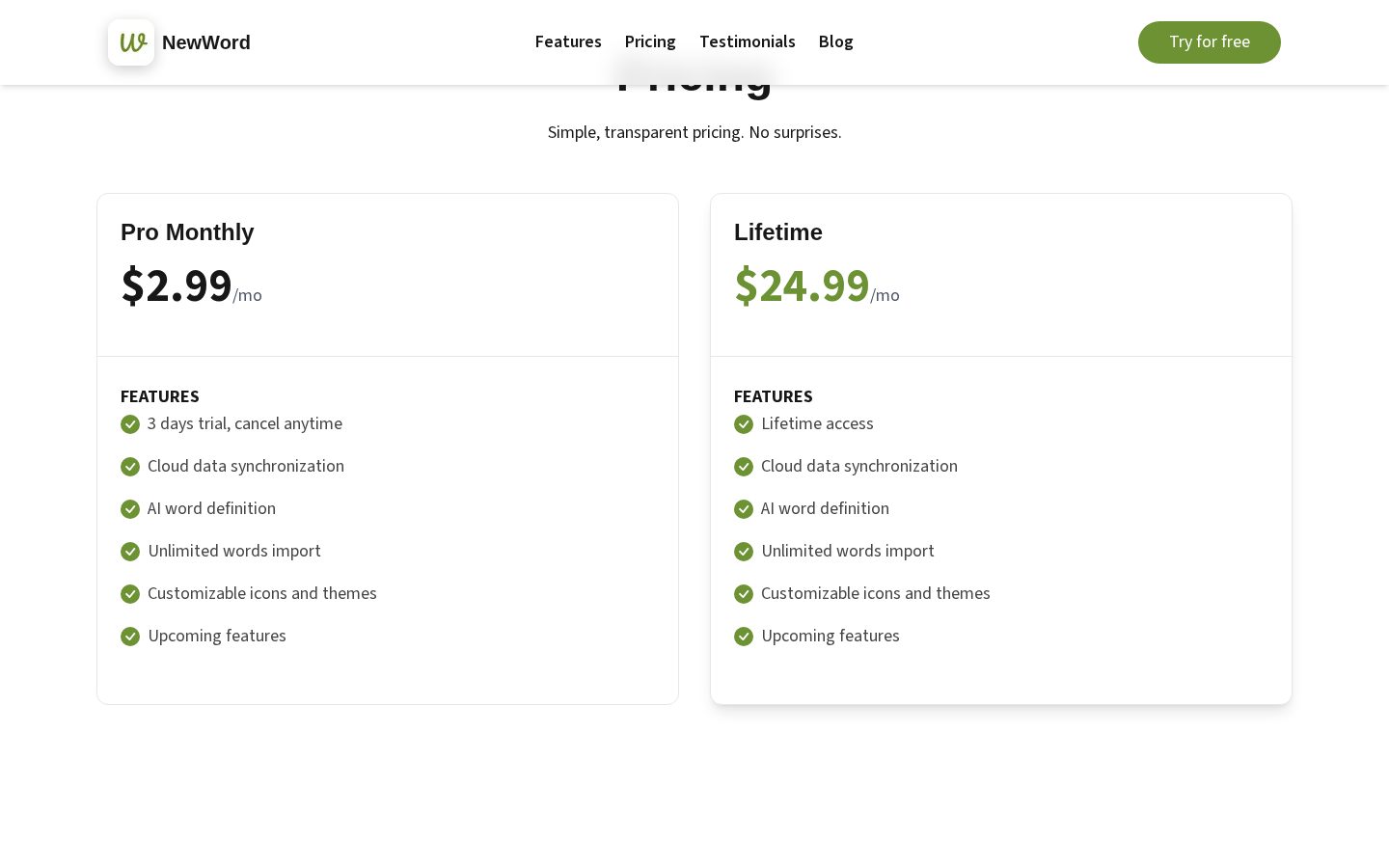Image resolution: width=1389 pixels, height=868 pixels.
Task: Open the Blog nav link
Action: (836, 41)
